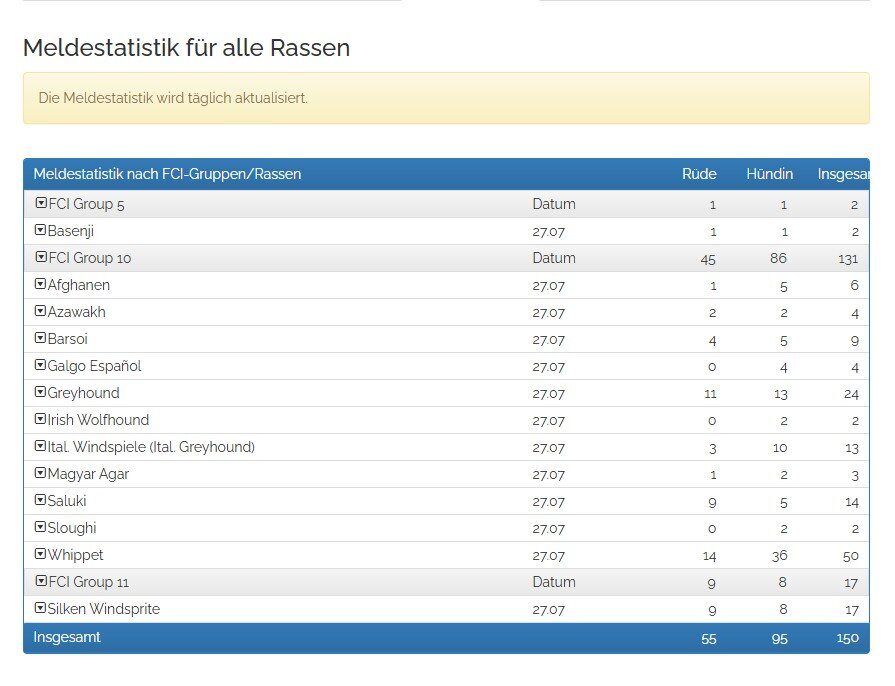
Task: Expand the Basenji row arrow icon
Action: pos(40,229)
